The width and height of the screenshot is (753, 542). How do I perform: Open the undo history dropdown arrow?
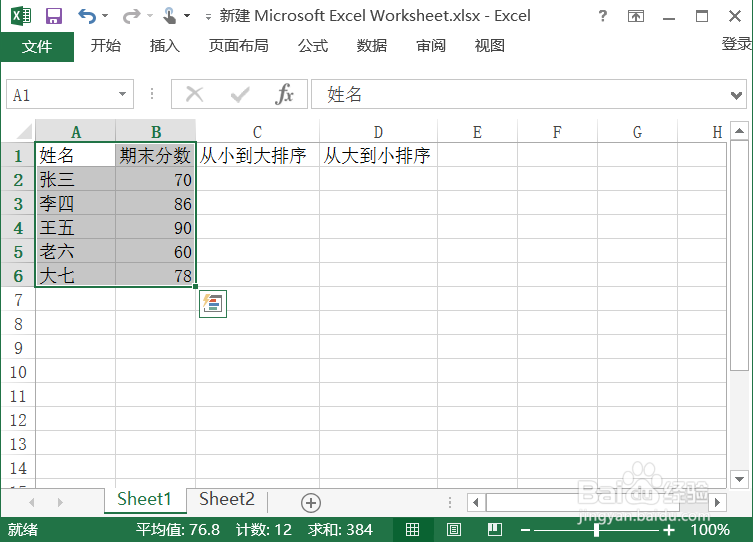pyautogui.click(x=105, y=16)
